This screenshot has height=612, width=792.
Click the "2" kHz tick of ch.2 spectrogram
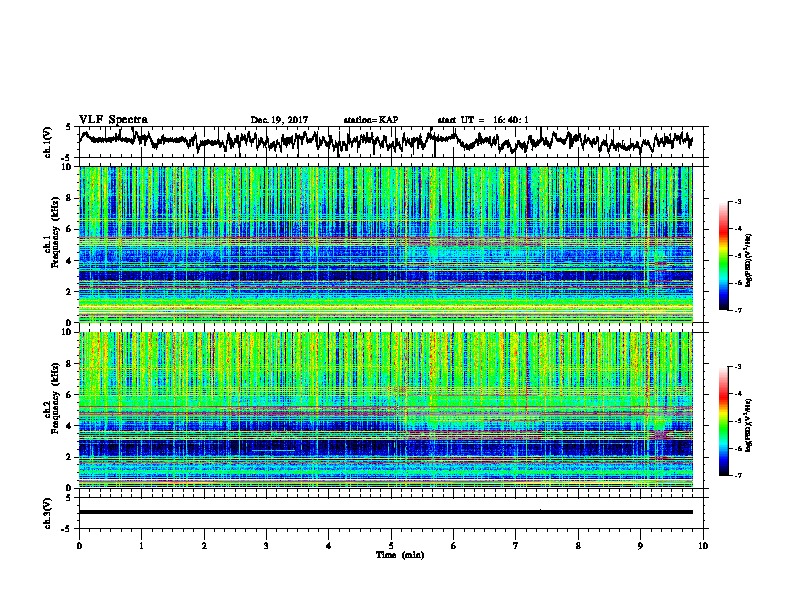71,457
